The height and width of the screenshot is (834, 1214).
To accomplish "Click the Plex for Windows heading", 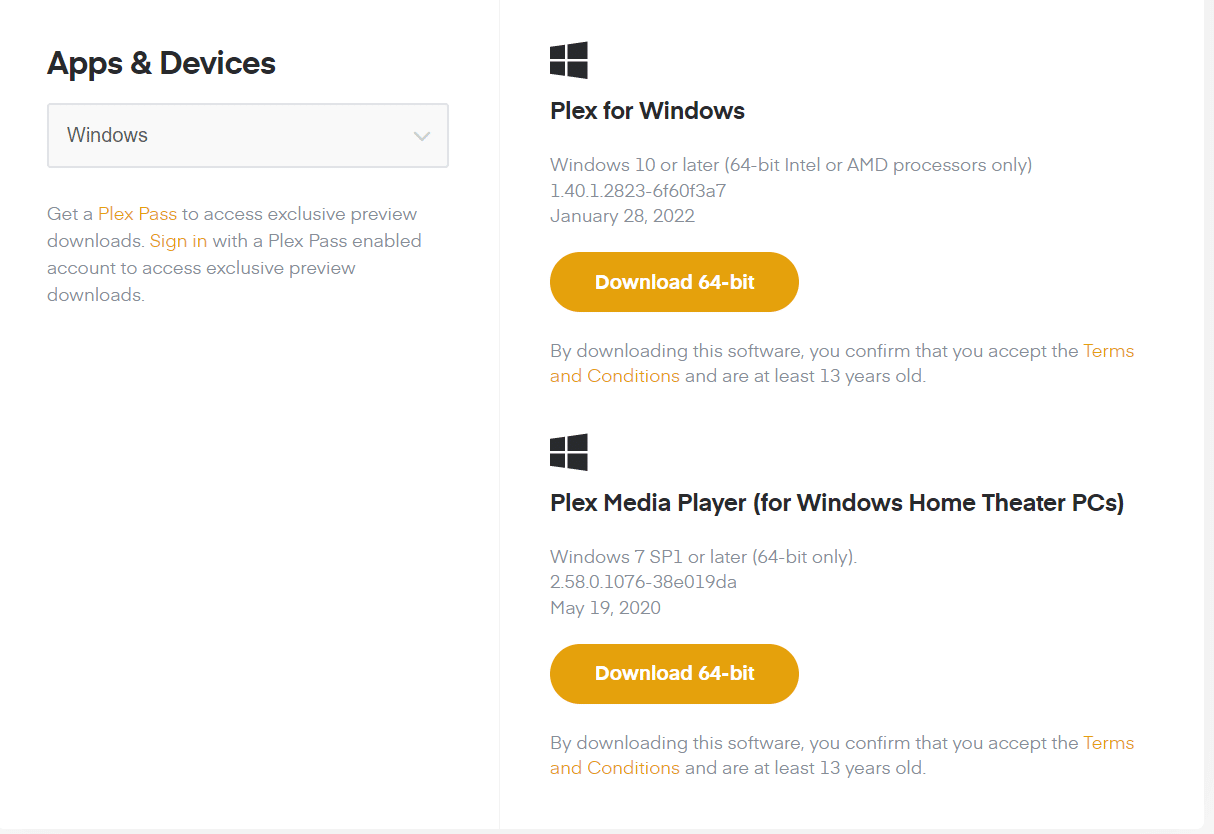I will 647,111.
